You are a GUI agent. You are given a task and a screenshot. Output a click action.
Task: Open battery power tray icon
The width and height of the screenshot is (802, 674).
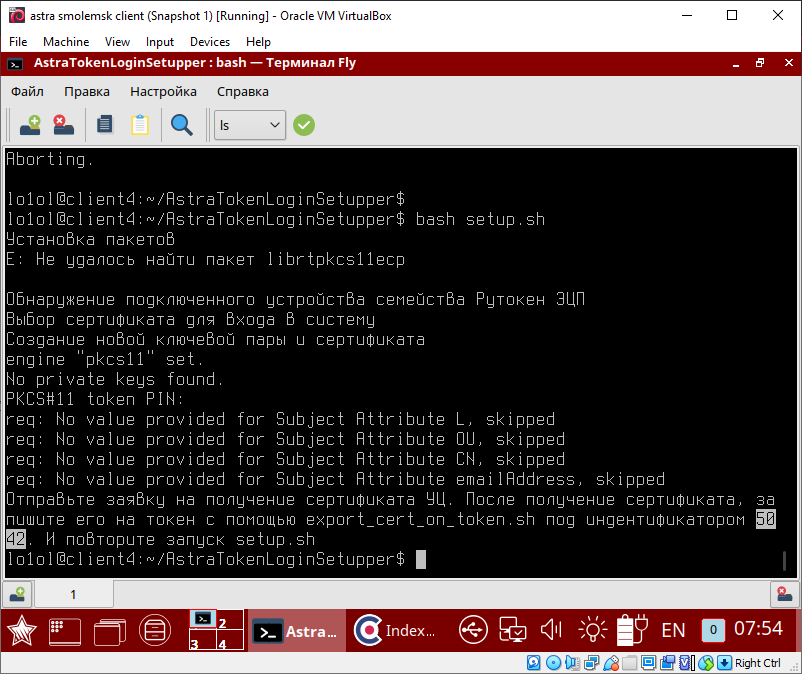pyautogui.click(x=632, y=630)
